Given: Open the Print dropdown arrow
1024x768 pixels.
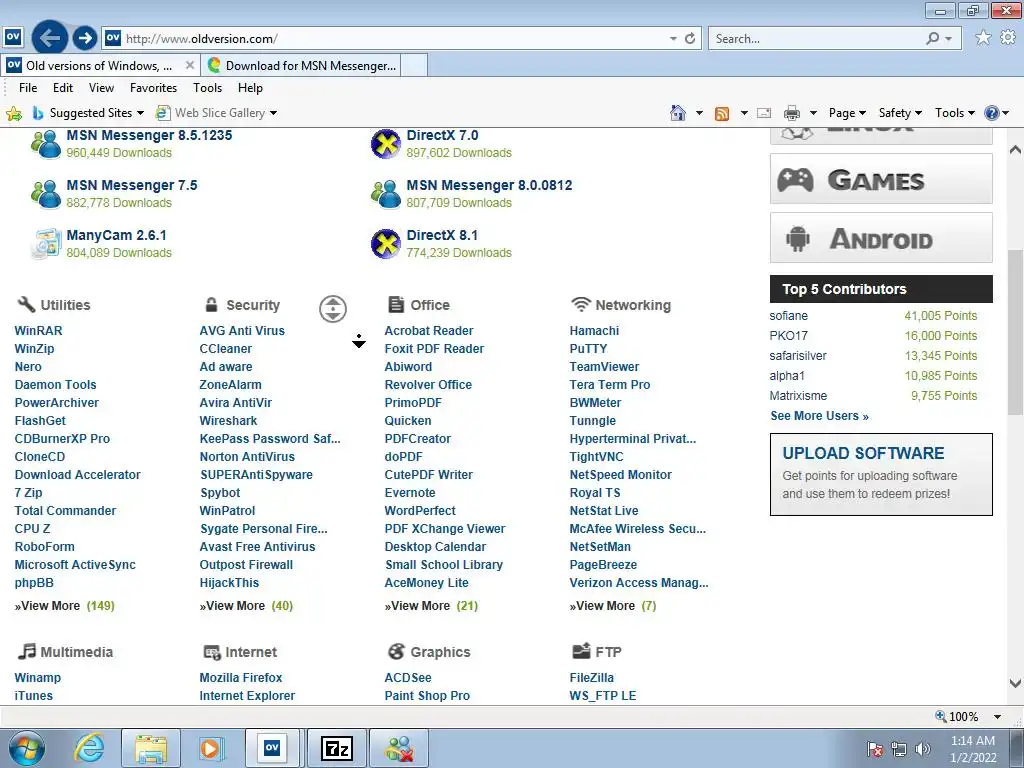Looking at the screenshot, I should (x=813, y=114).
